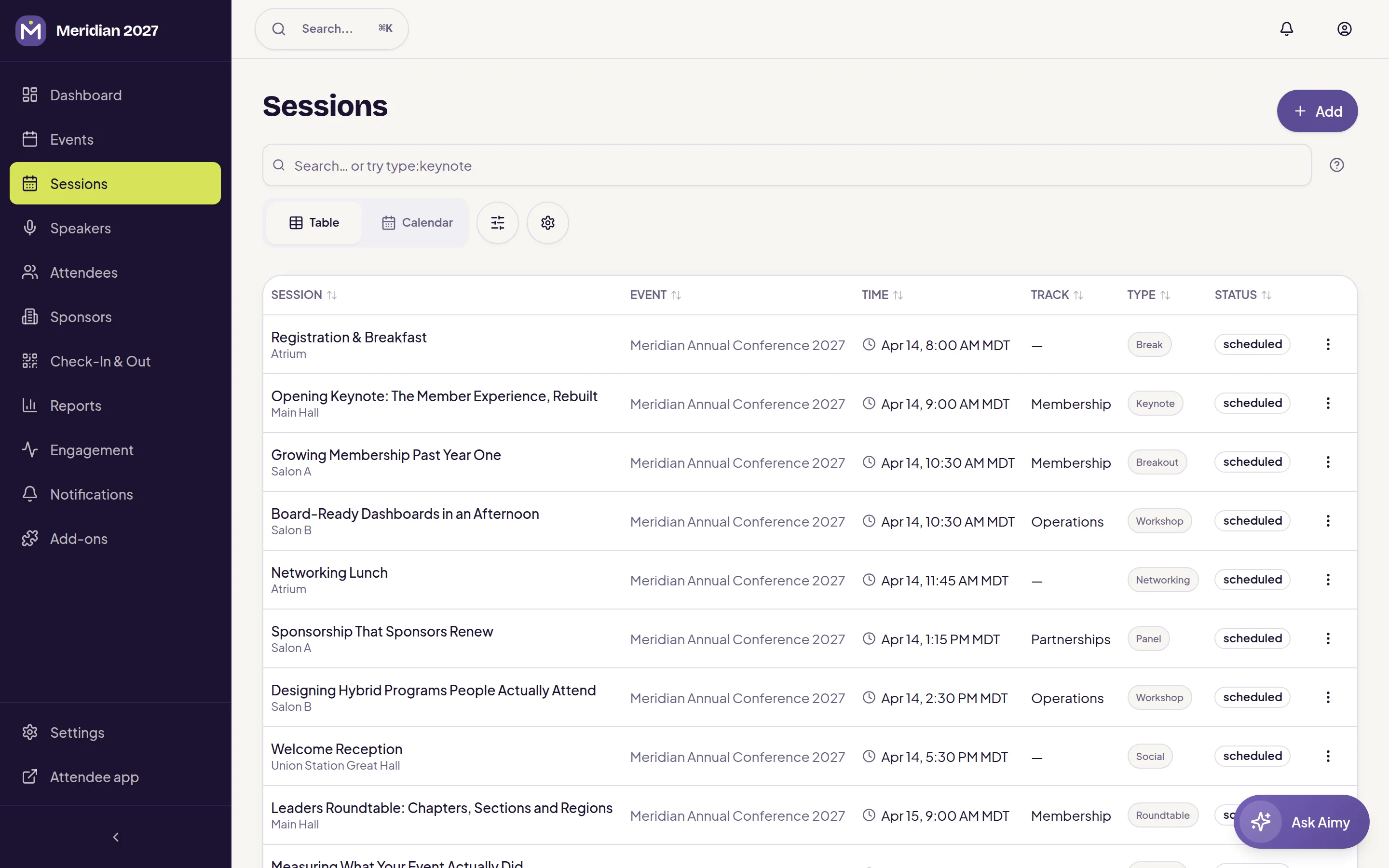Open row menu for Welcome Reception

point(1328,756)
